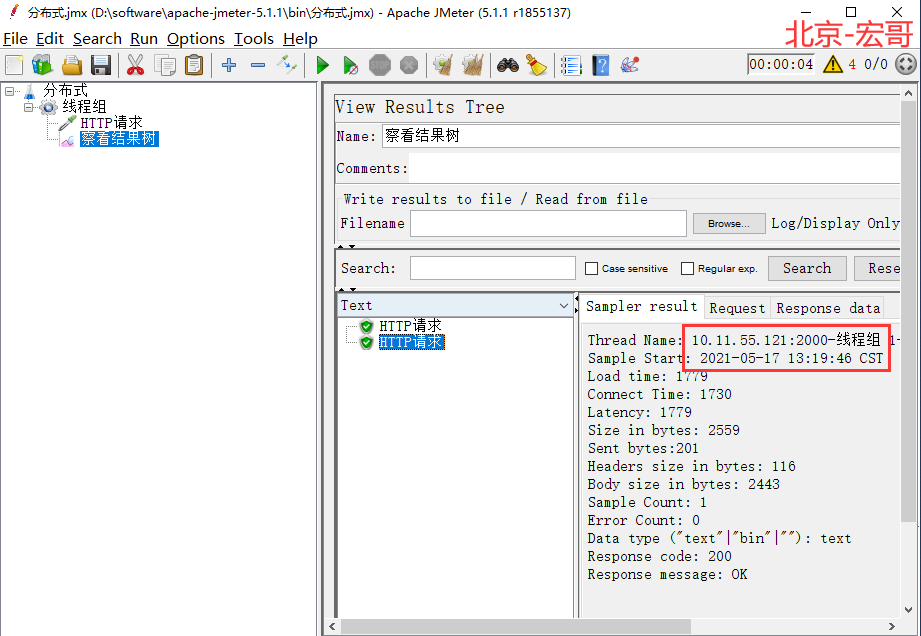921x636 pixels.
Task: Click the elapsed time 00:00:04 display
Action: [781, 64]
